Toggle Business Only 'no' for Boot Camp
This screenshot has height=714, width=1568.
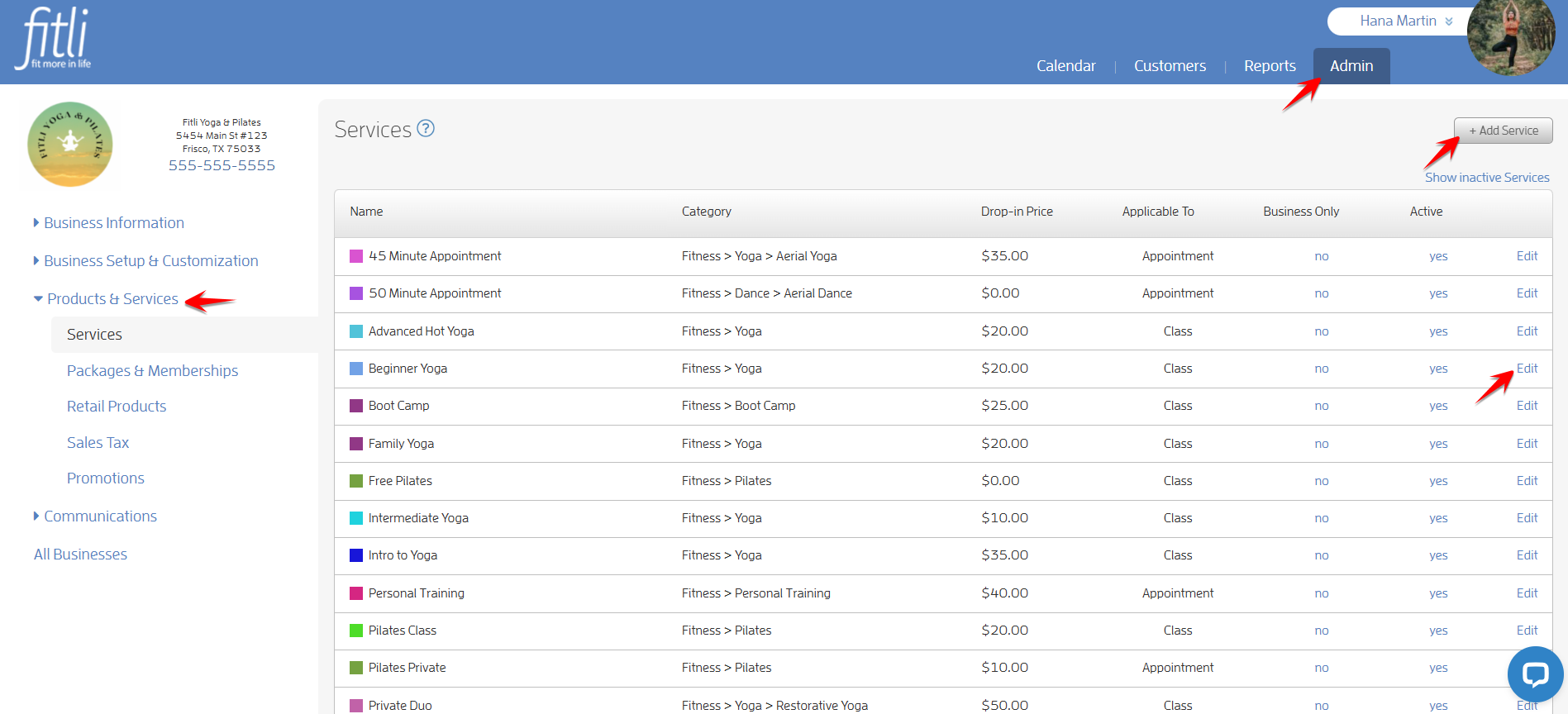1322,406
